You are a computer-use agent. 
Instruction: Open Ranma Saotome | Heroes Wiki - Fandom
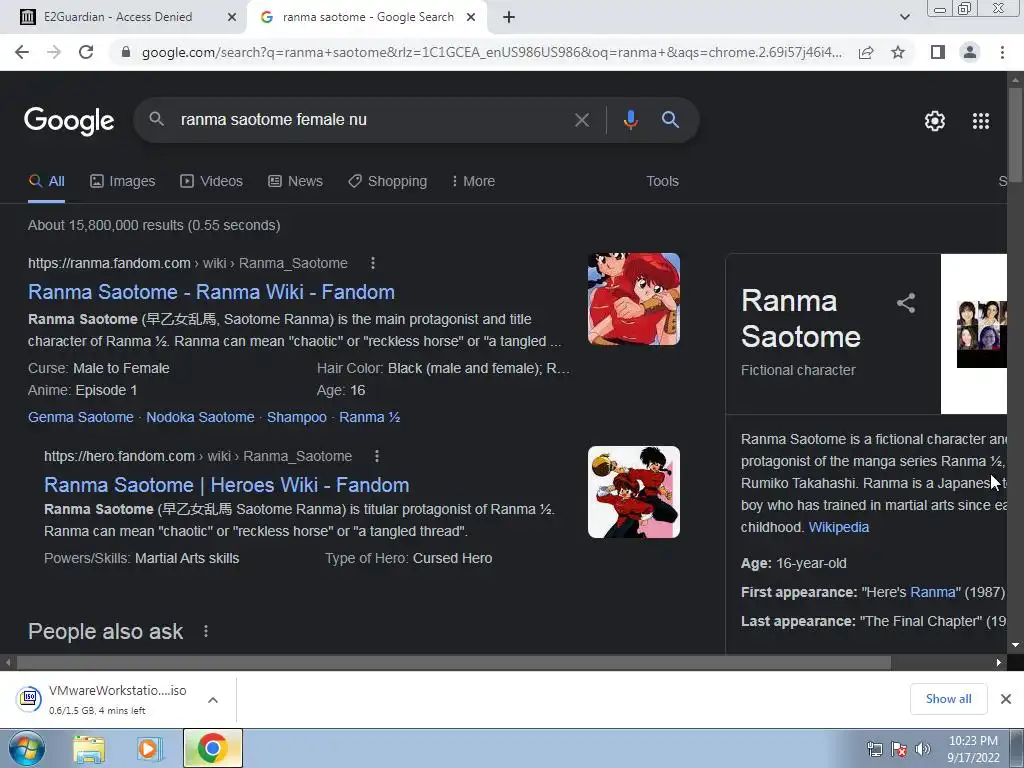pos(227,485)
